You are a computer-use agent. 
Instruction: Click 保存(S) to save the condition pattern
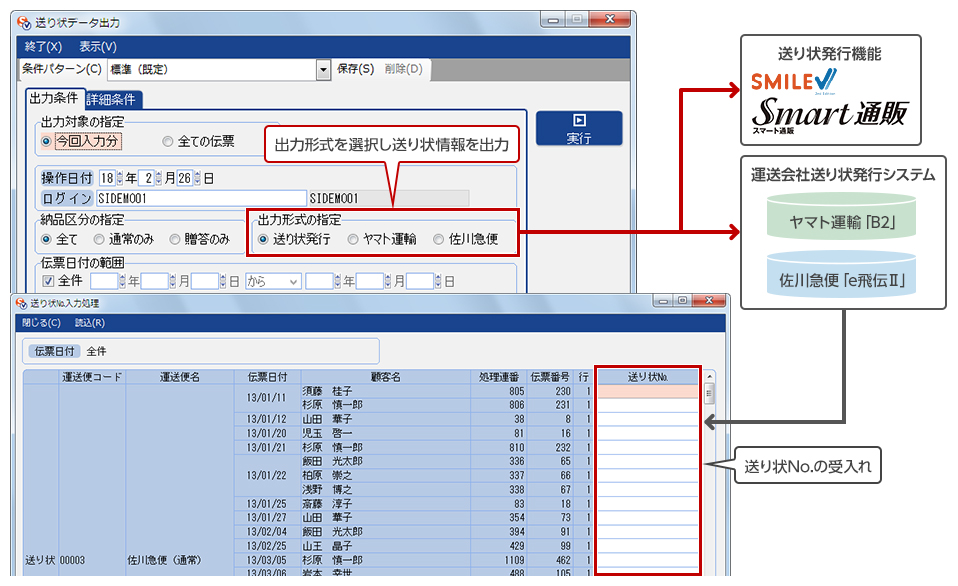pos(356,69)
